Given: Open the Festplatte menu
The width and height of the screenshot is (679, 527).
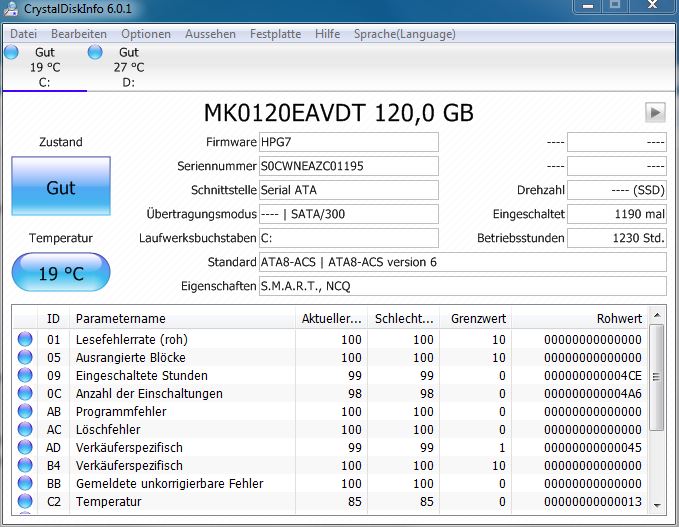Looking at the screenshot, I should coord(275,34).
